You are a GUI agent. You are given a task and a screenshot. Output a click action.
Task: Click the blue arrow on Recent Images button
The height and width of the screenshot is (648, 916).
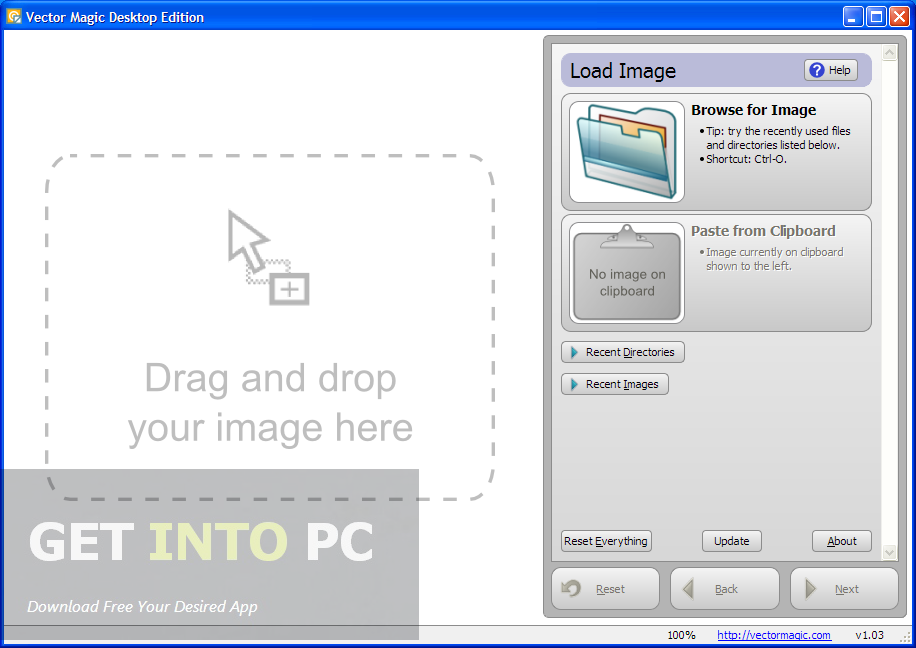[x=572, y=384]
